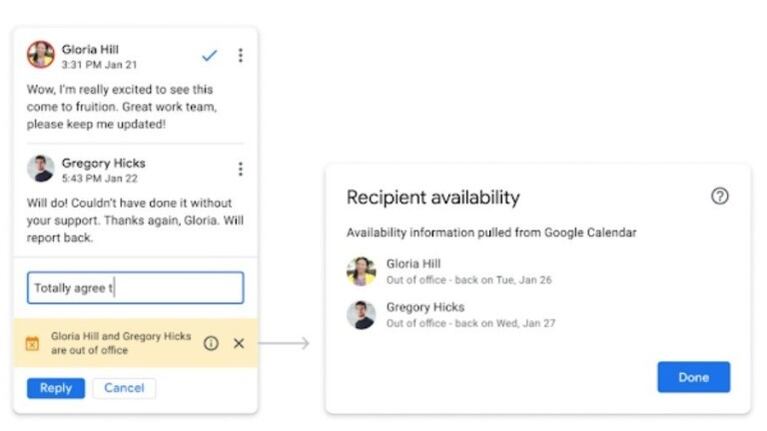This screenshot has width=767, height=431.
Task: Click the Reply button
Action: (x=56, y=388)
